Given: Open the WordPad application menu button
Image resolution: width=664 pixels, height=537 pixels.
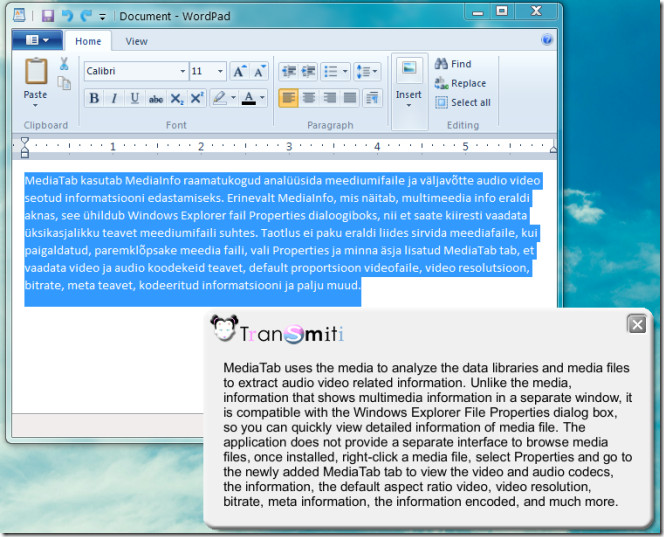Looking at the screenshot, I should tap(37, 41).
